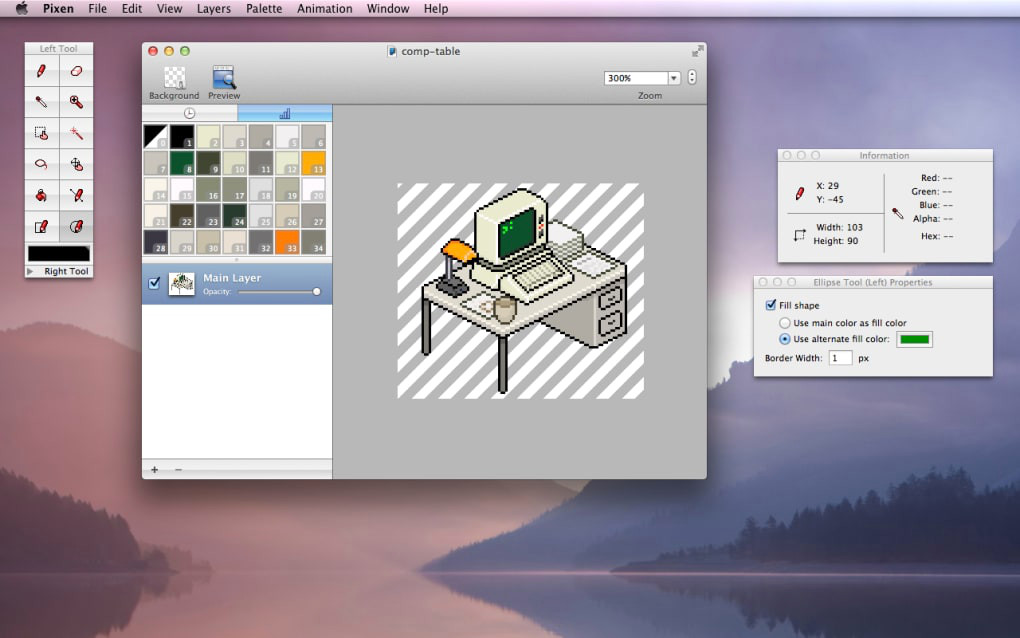1020x638 pixels.
Task: Click the Background toolbar button
Action: tap(174, 79)
